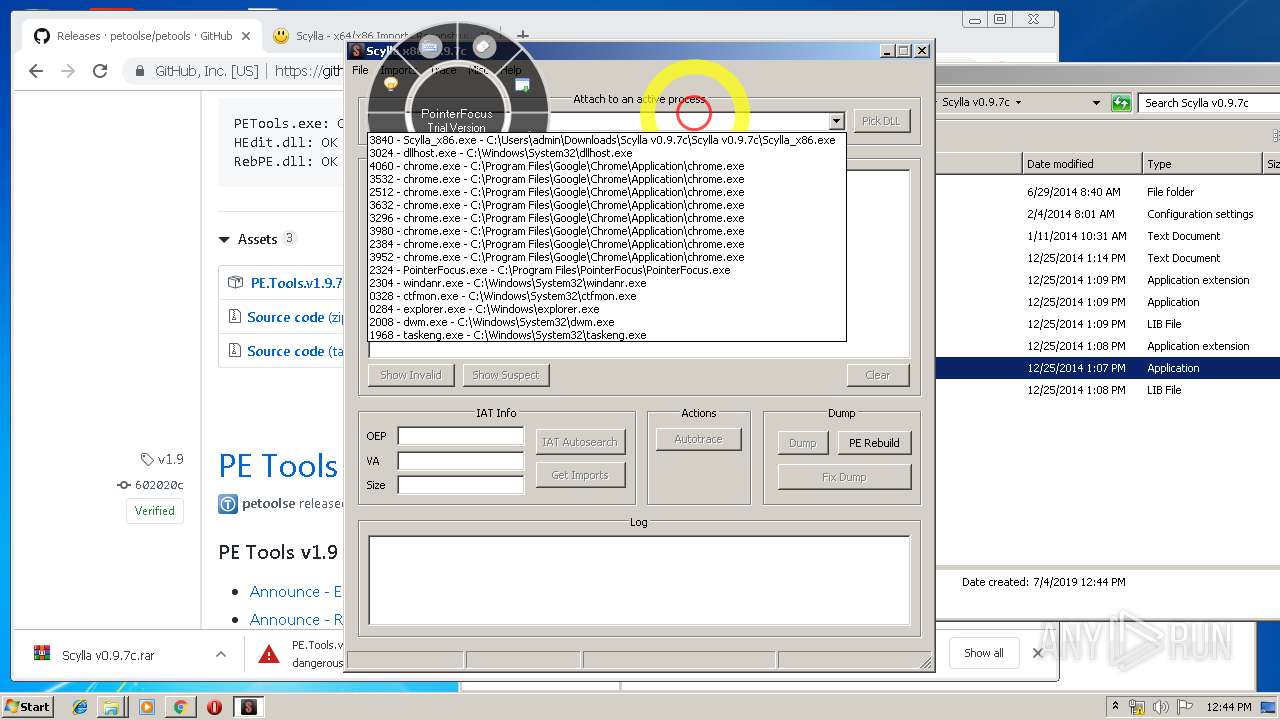Select process 3840 Scylla_x86.exe

pos(606,141)
